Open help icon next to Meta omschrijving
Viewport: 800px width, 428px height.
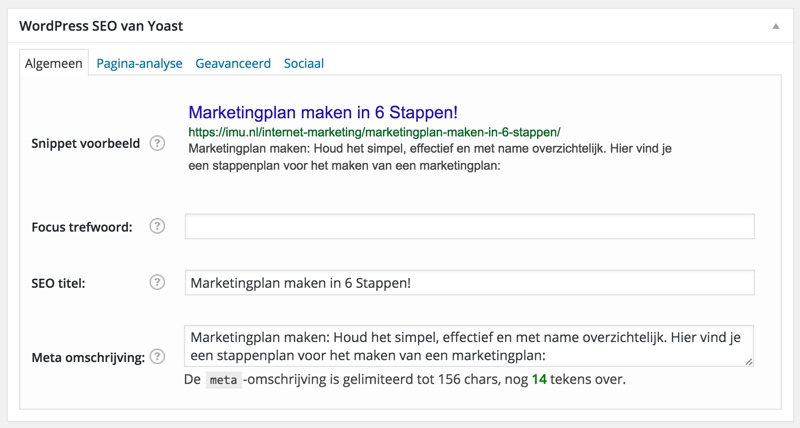157,357
